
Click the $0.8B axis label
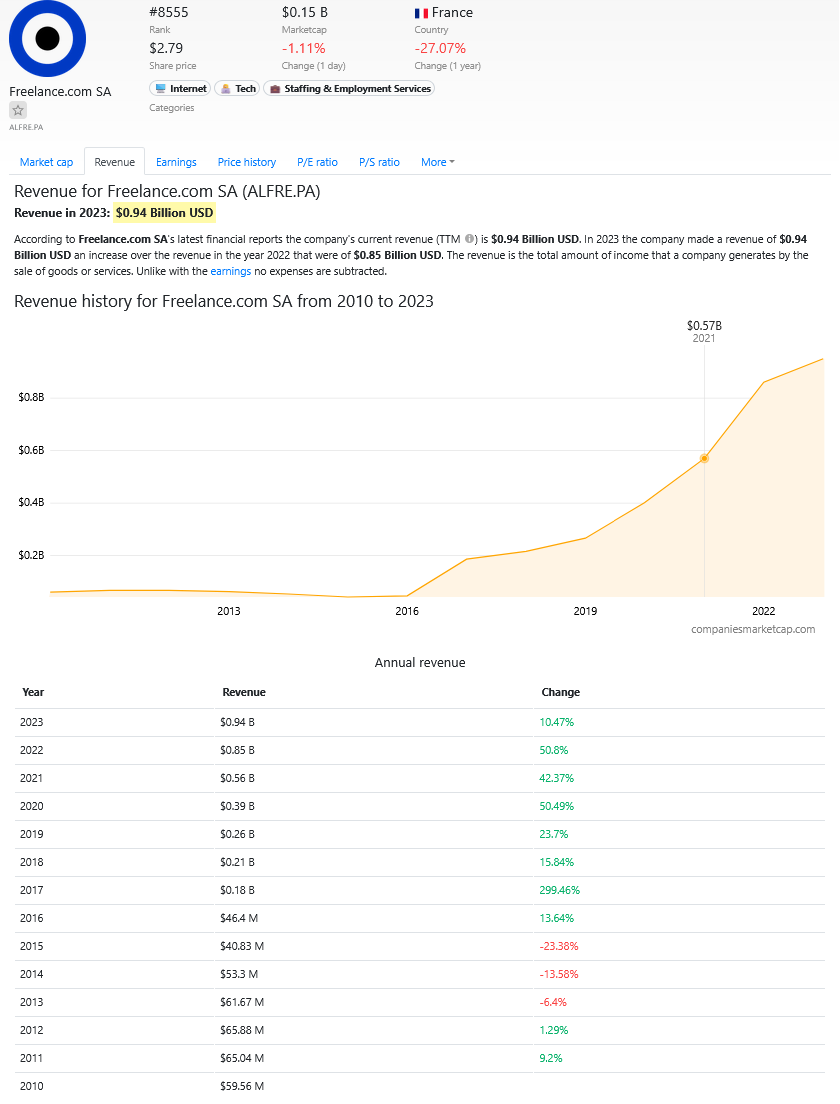coord(31,397)
